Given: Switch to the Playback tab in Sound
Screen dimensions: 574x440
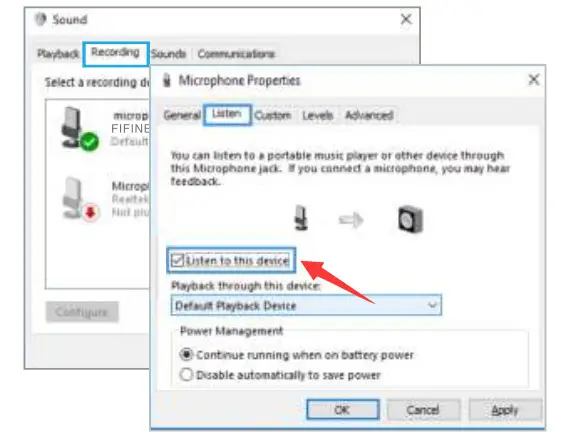Looking at the screenshot, I should click(x=58, y=54).
